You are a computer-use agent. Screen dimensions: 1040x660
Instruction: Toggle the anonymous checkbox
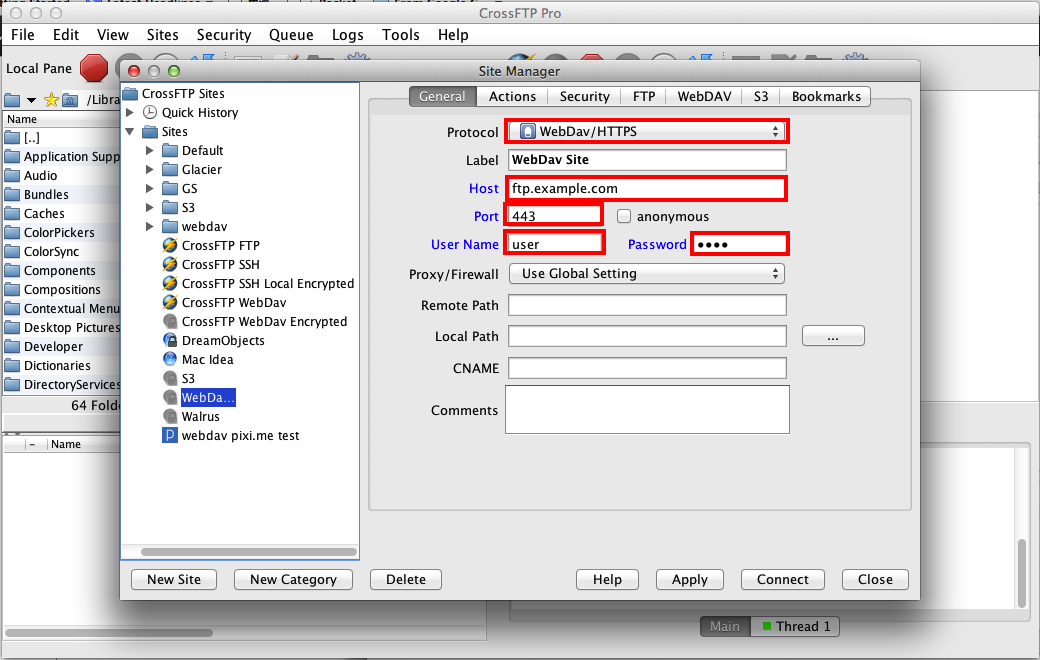[623, 216]
